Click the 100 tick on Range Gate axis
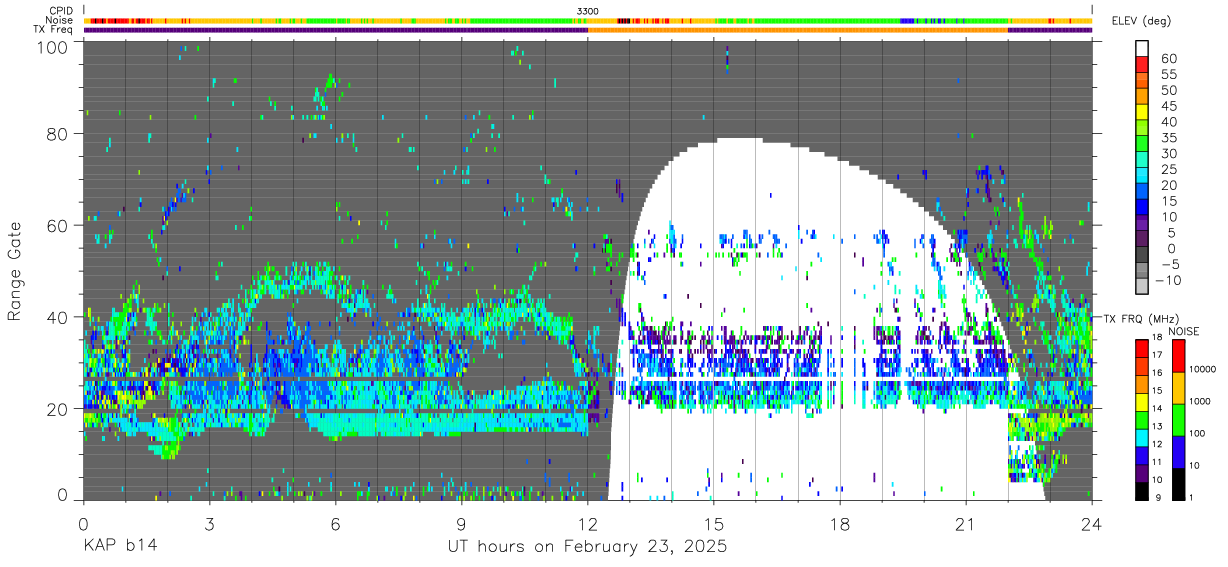Image resolution: width=1228 pixels, height=567 pixels. pos(51,47)
